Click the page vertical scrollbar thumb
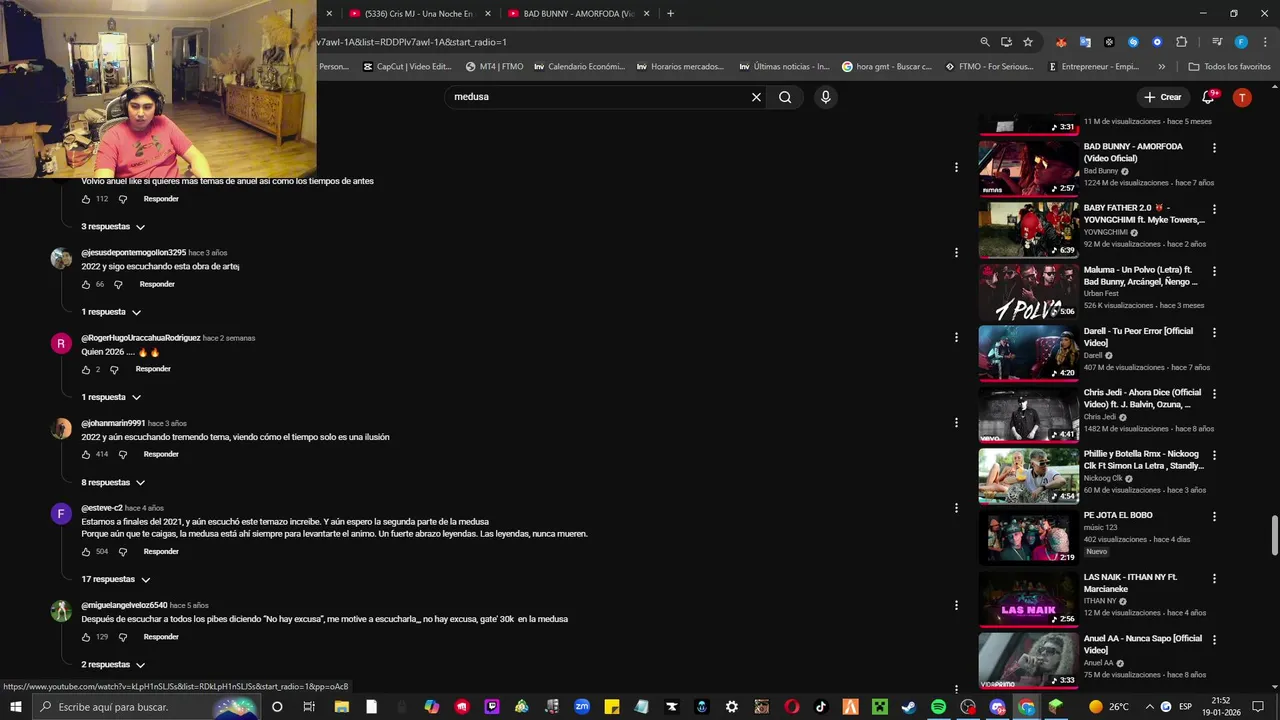Screen dimensions: 1280x720 pyautogui.click(x=1274, y=535)
